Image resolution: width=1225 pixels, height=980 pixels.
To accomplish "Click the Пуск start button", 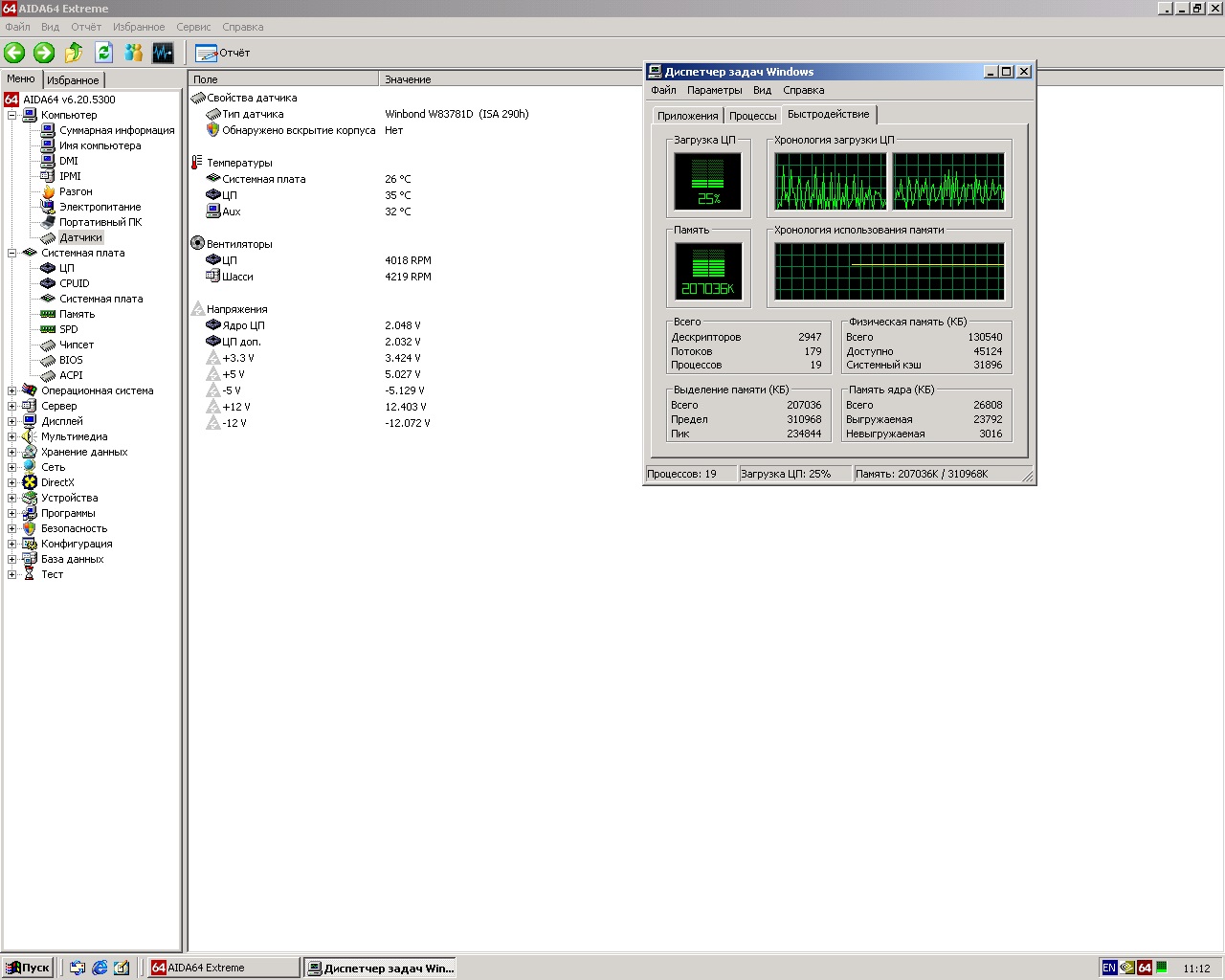I will 28,968.
